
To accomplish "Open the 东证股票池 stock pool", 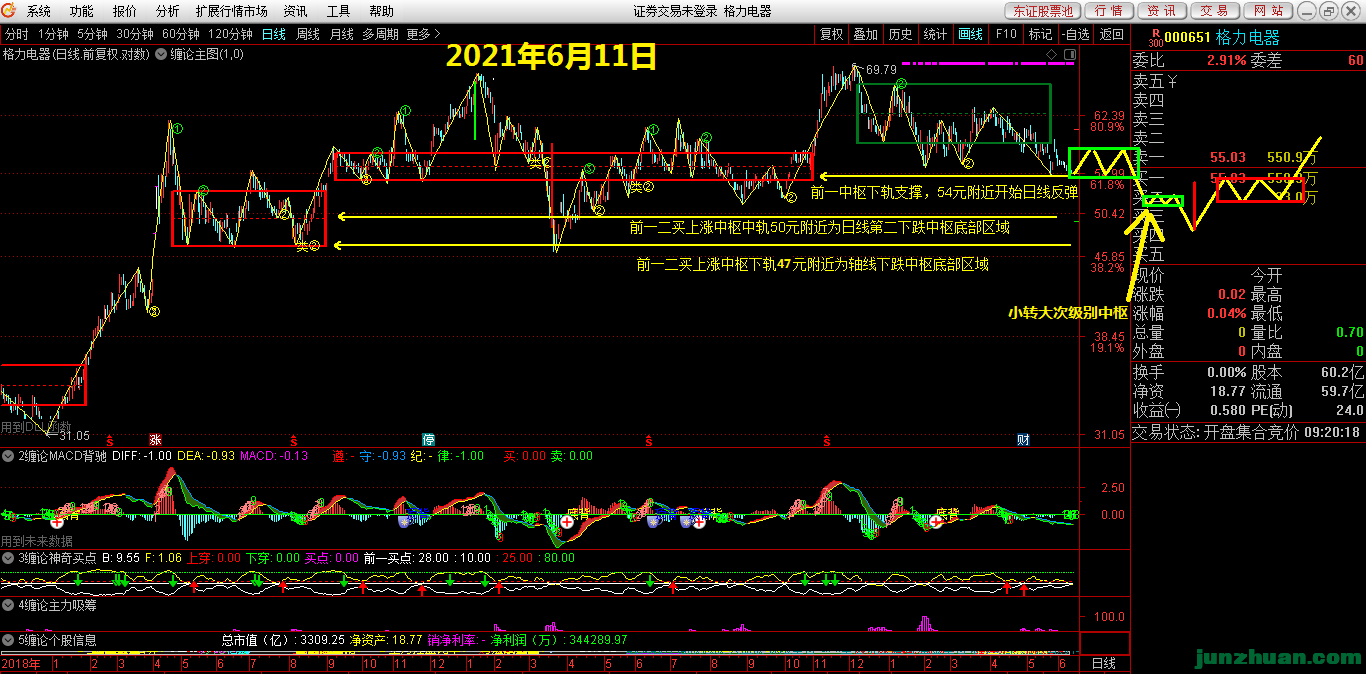I will (x=1042, y=11).
